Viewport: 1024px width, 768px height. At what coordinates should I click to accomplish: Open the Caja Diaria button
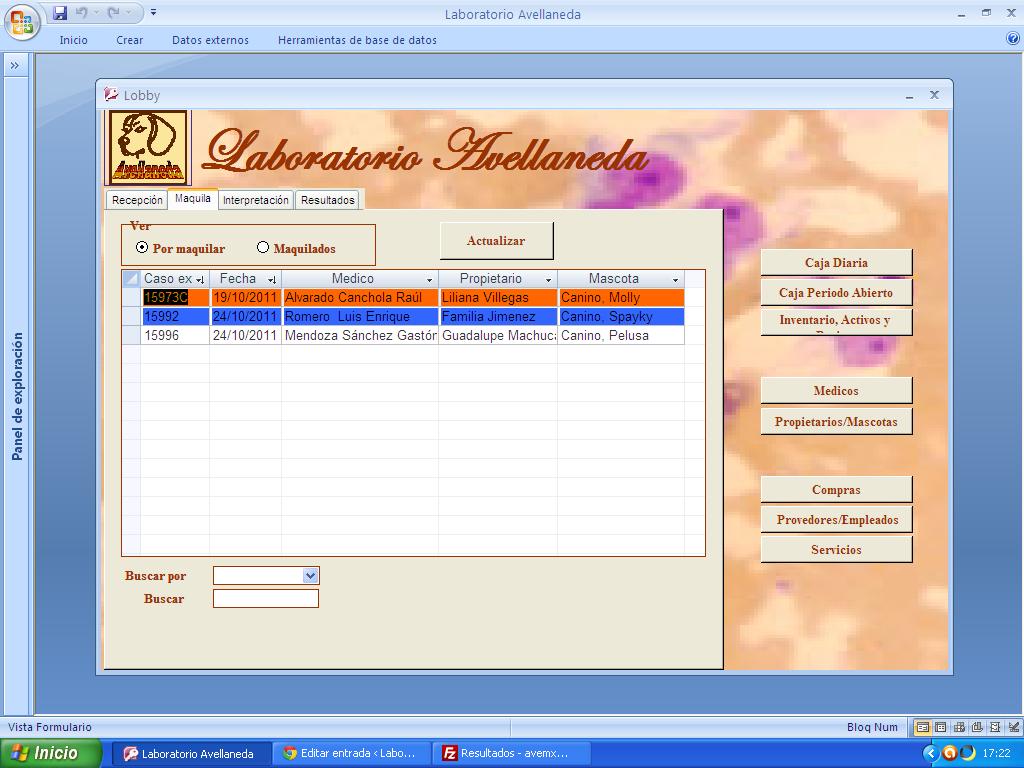[x=836, y=262]
